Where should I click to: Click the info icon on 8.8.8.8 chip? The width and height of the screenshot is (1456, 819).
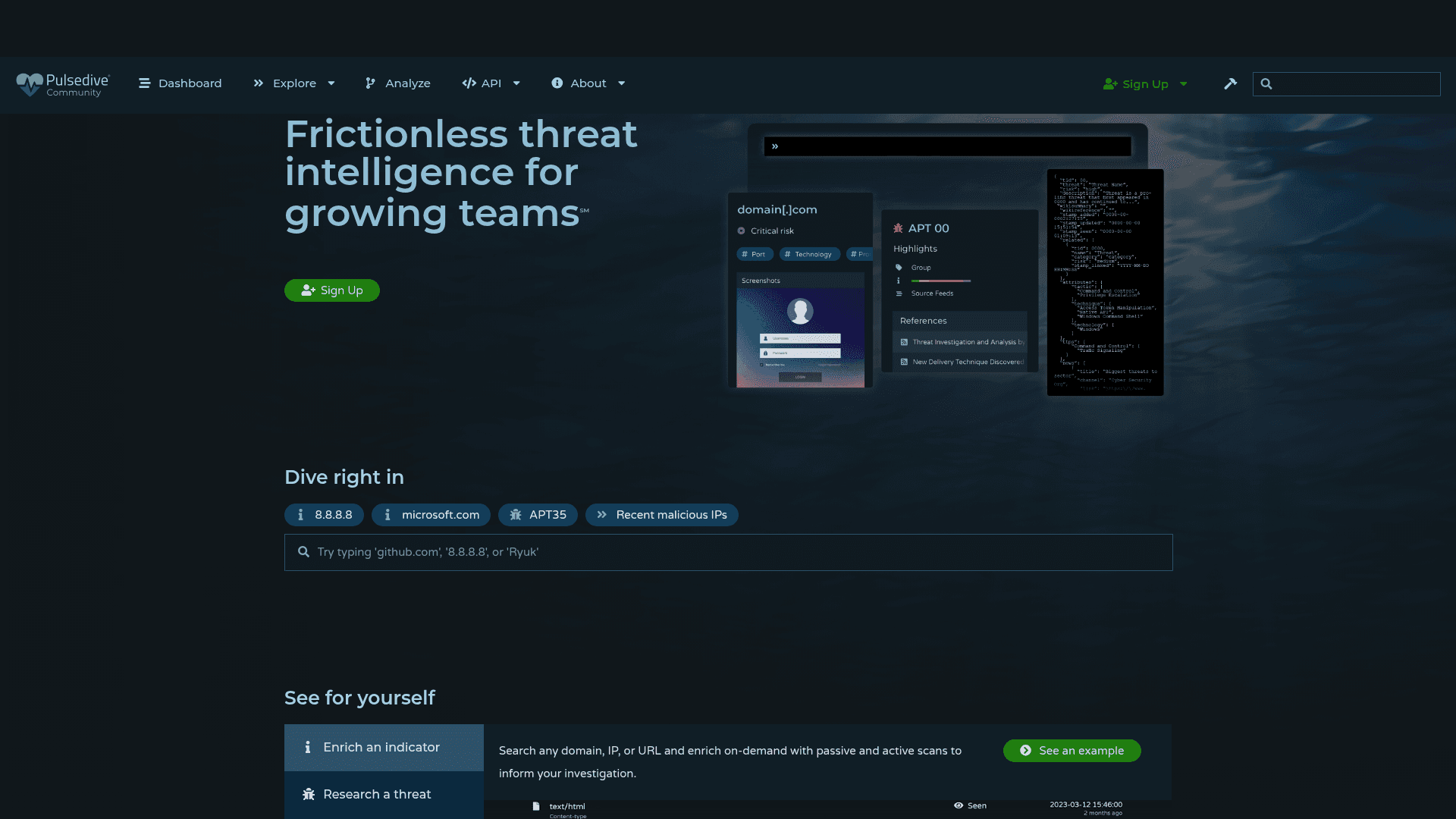click(300, 515)
